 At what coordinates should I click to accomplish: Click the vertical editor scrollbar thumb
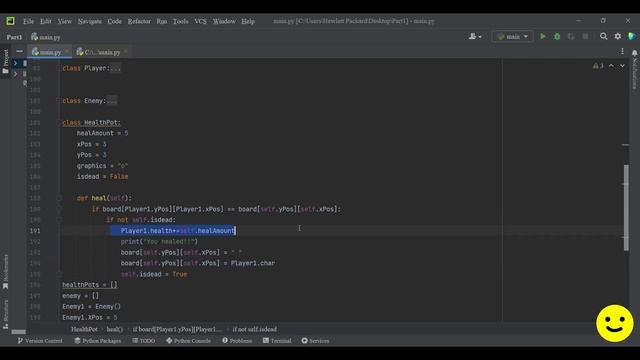[626, 207]
